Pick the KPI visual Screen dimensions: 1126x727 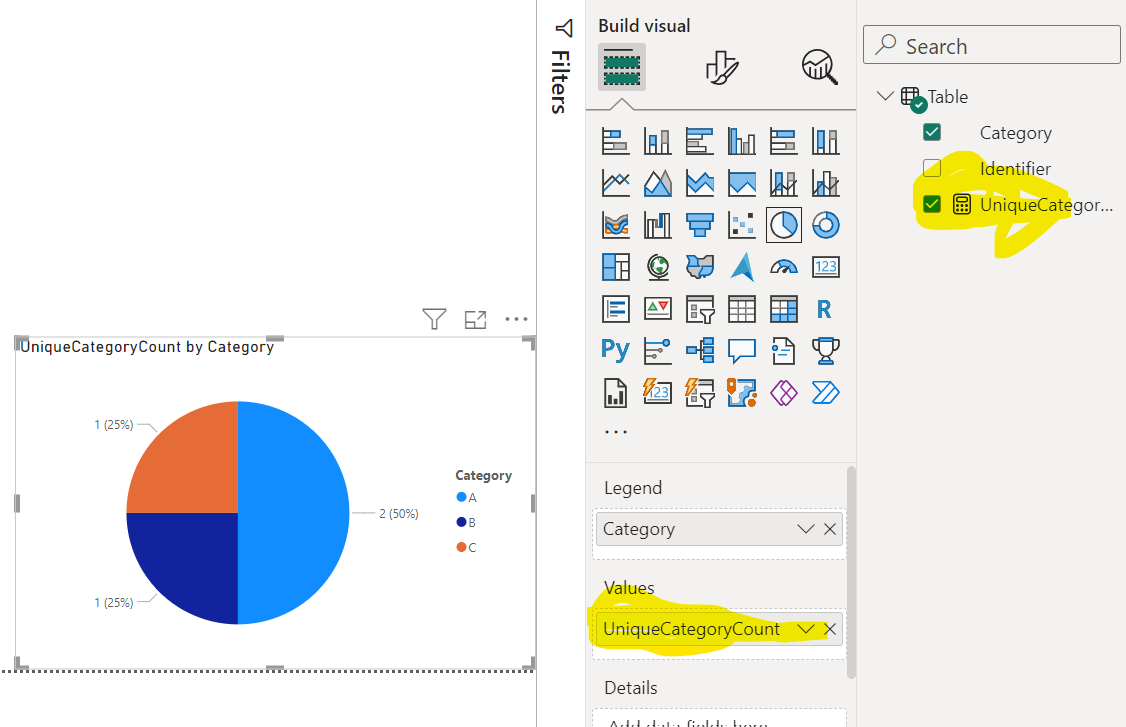(657, 309)
